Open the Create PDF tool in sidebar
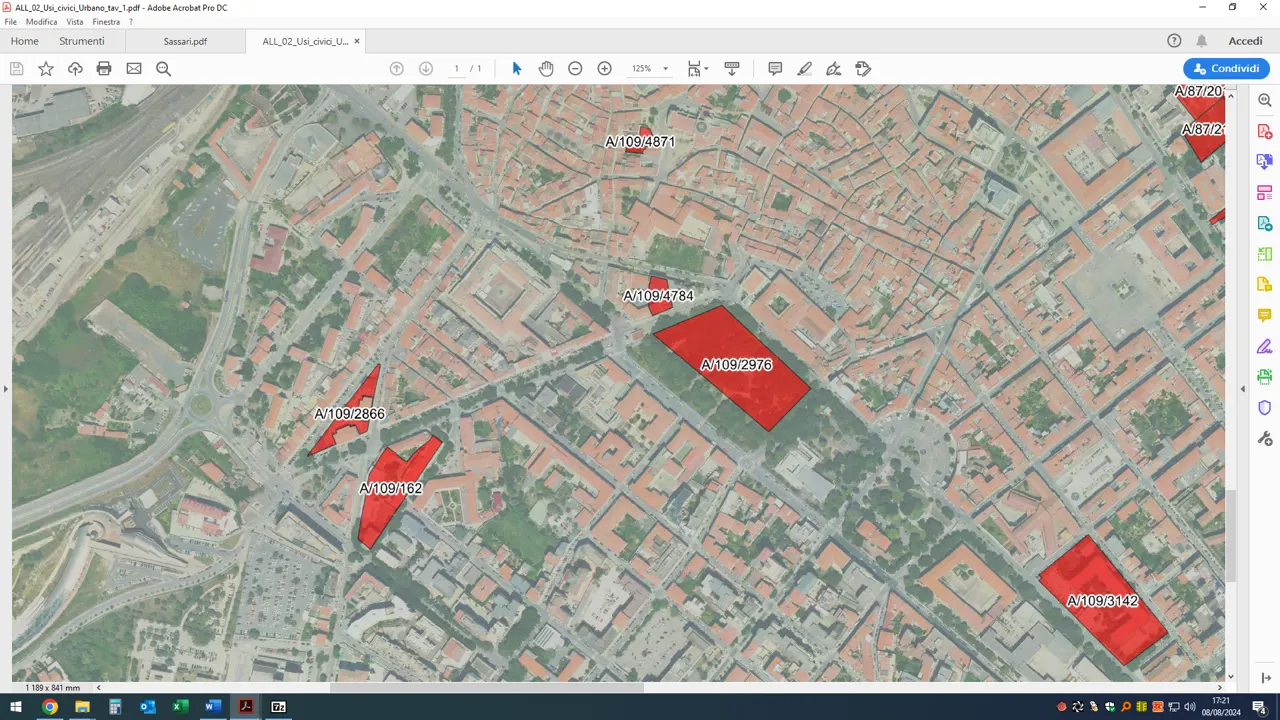This screenshot has height=720, width=1280. pyautogui.click(x=1264, y=131)
